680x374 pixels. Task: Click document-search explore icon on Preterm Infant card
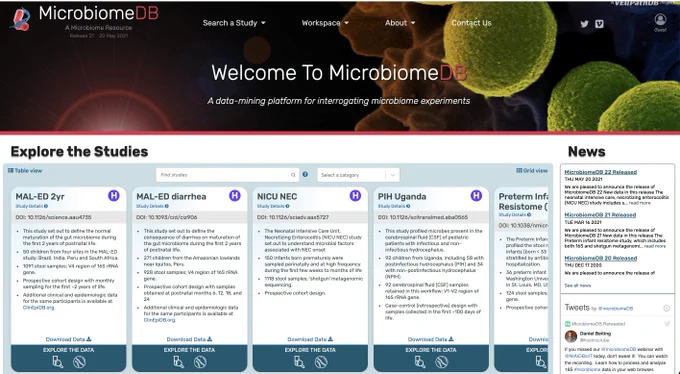tap(541, 362)
